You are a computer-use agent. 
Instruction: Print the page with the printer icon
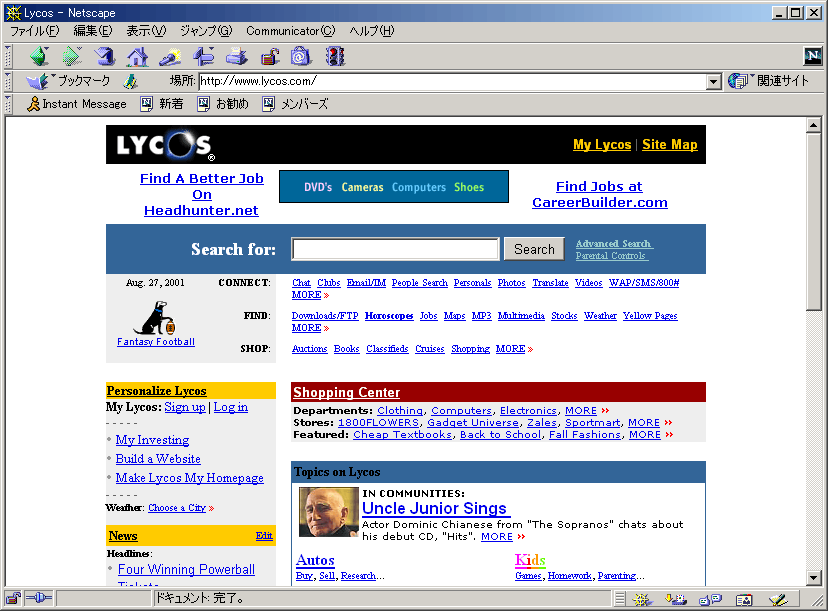237,56
